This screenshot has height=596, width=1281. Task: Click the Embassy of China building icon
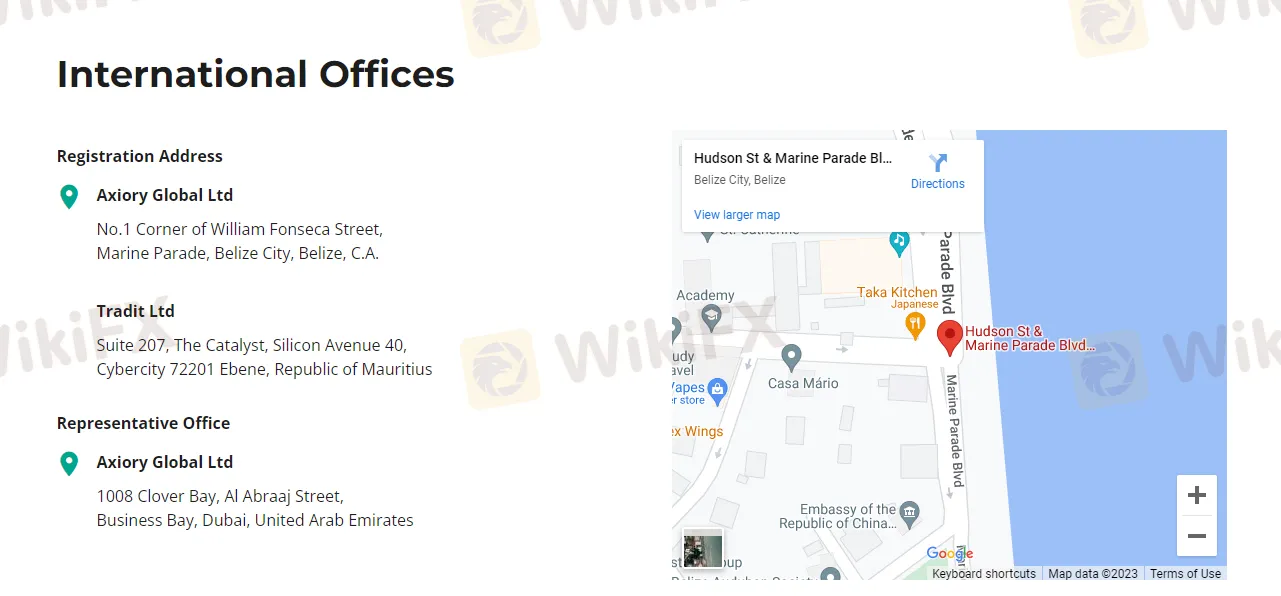tap(909, 514)
